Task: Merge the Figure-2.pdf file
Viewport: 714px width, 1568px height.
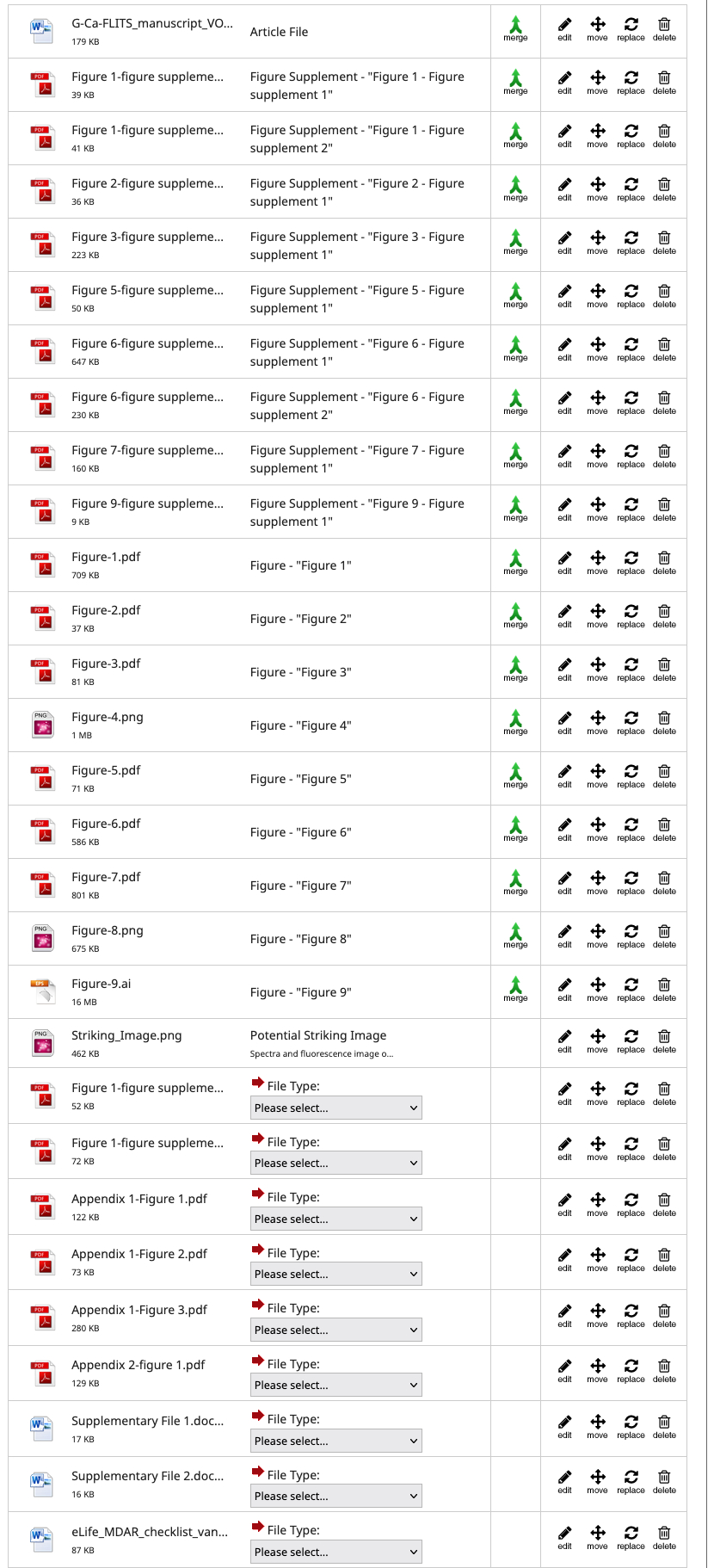Action: pos(515,614)
